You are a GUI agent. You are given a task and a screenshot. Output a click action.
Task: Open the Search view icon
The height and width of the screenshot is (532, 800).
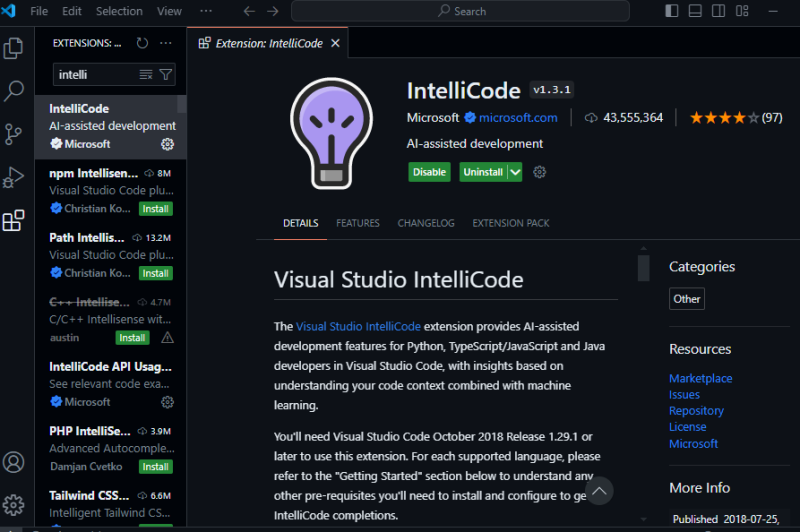click(13, 91)
